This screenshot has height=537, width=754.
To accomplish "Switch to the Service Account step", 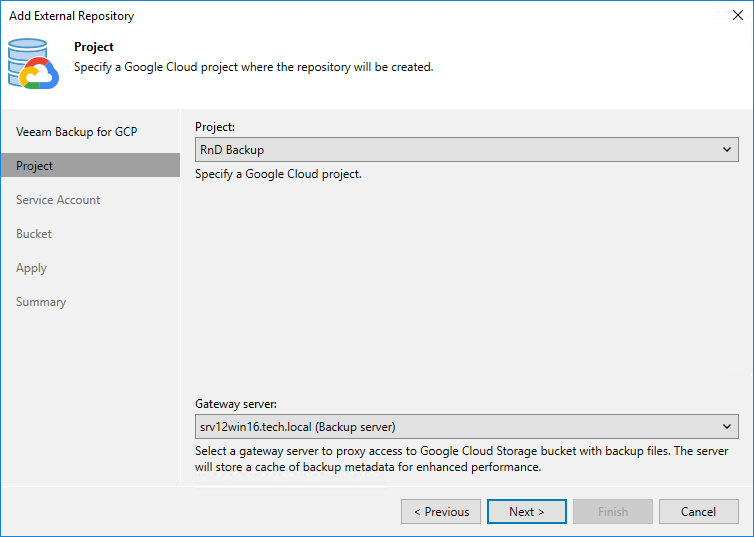I will click(x=58, y=200).
